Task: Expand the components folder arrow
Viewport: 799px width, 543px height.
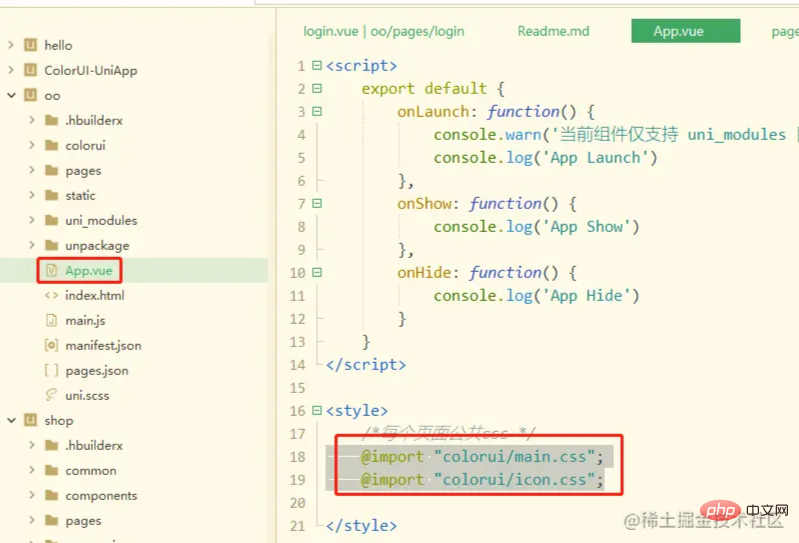Action: [32, 495]
